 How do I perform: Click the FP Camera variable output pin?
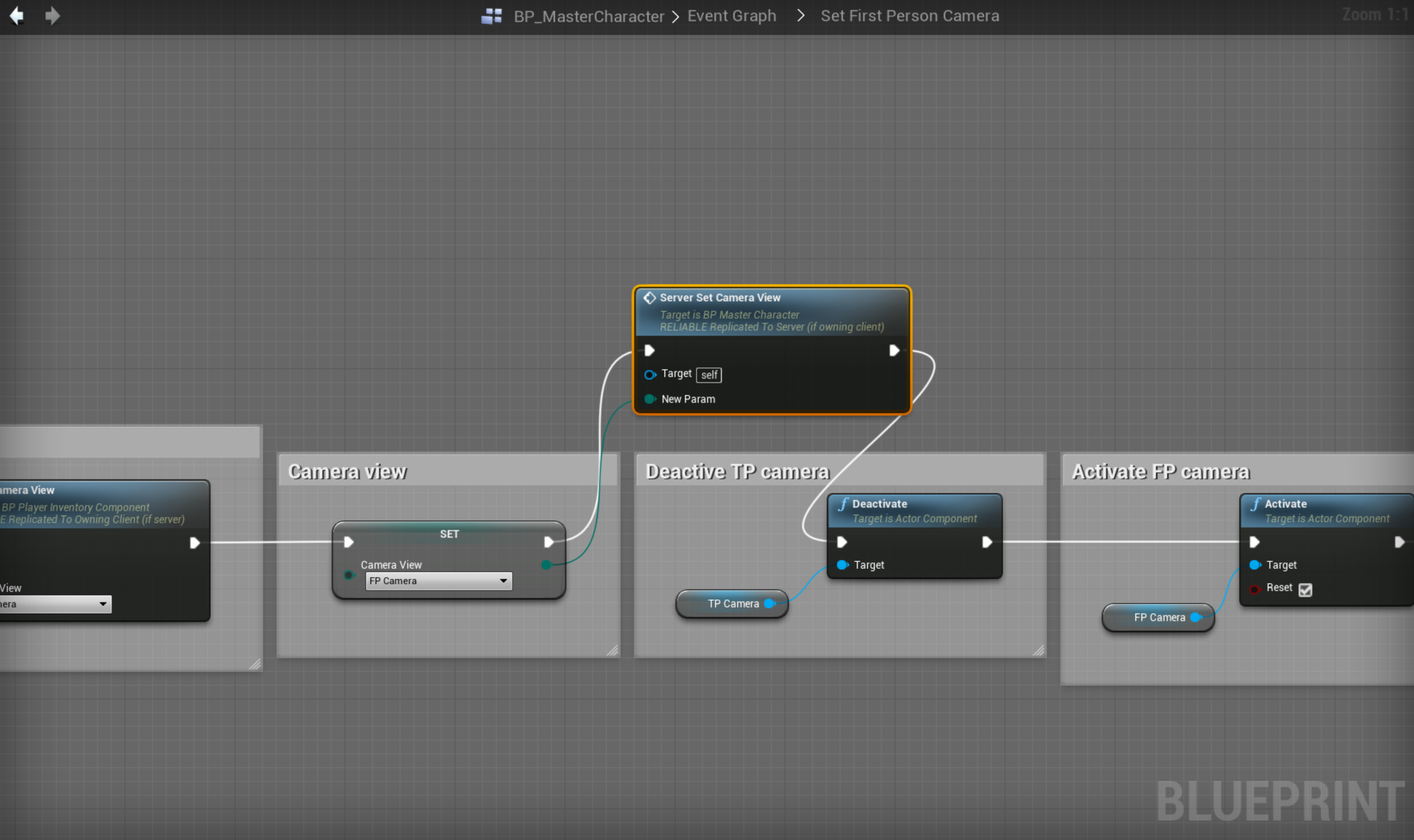[1195, 617]
